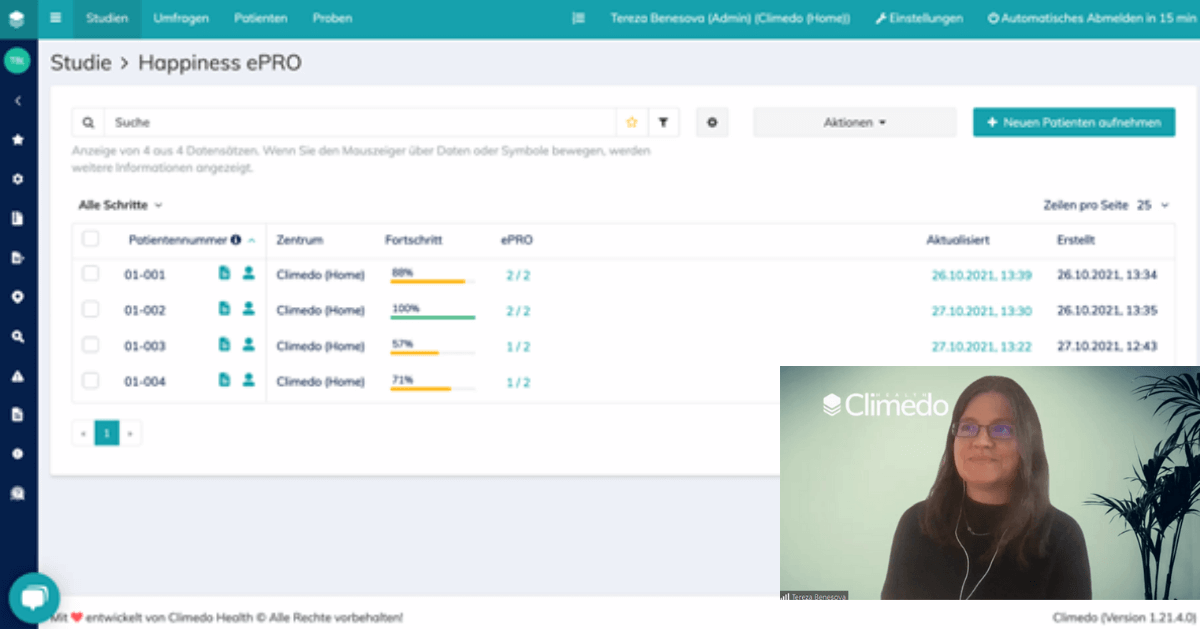The image size is (1200, 630).
Task: Open the warning triangle icon in the sidebar
Action: point(17,375)
